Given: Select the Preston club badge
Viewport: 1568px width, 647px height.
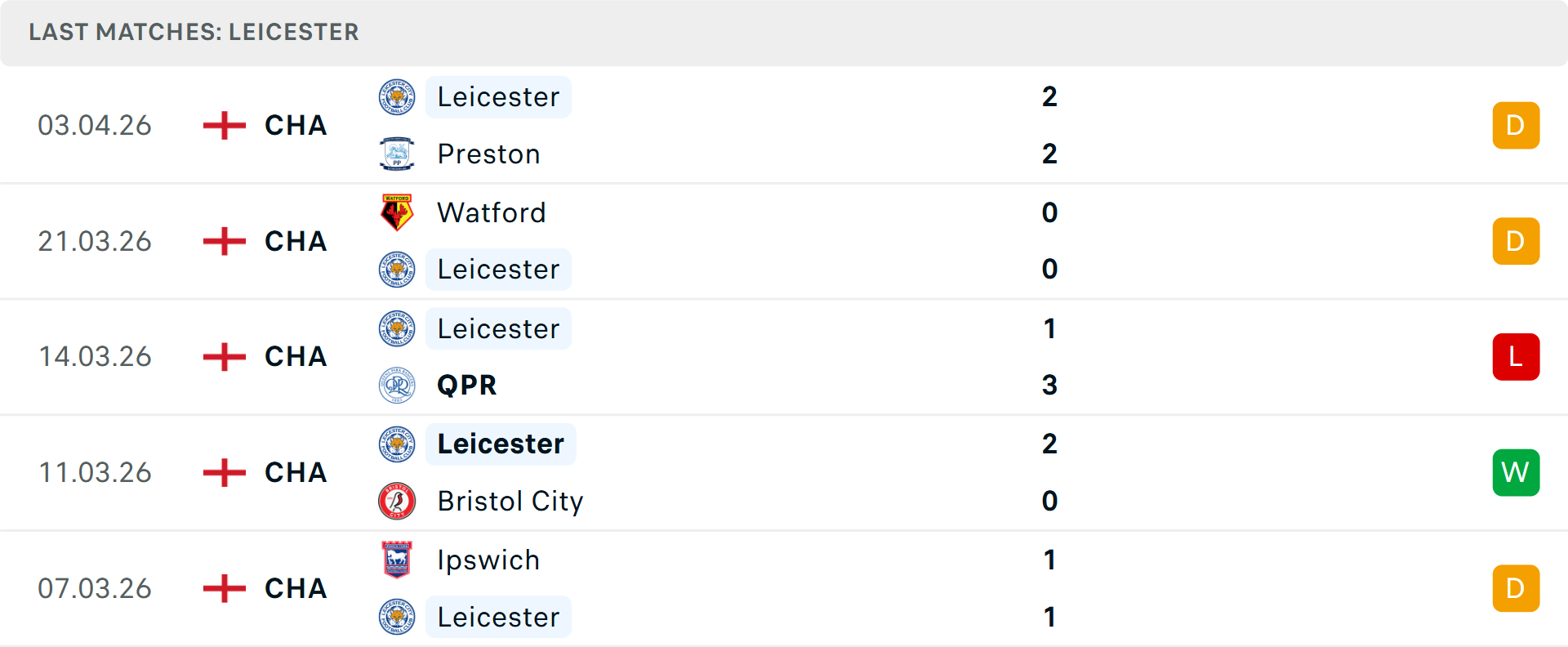Looking at the screenshot, I should pos(397,154).
